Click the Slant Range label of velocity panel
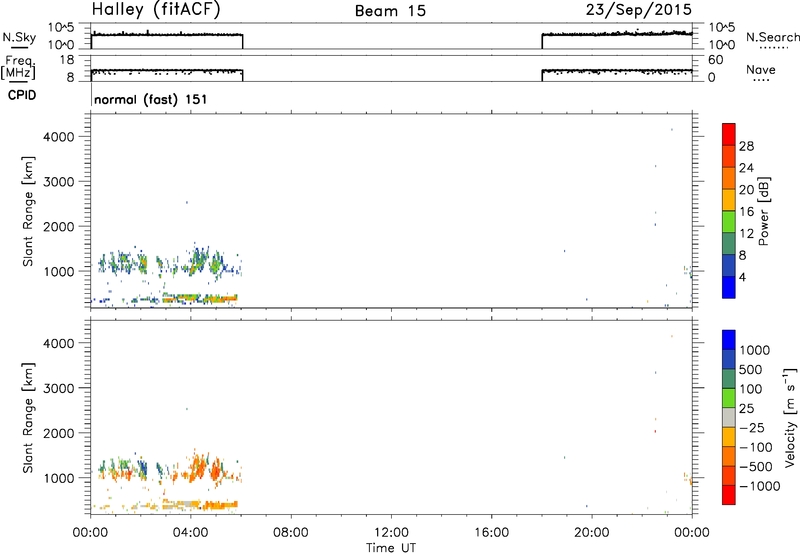The width and height of the screenshot is (800, 554). click(28, 418)
